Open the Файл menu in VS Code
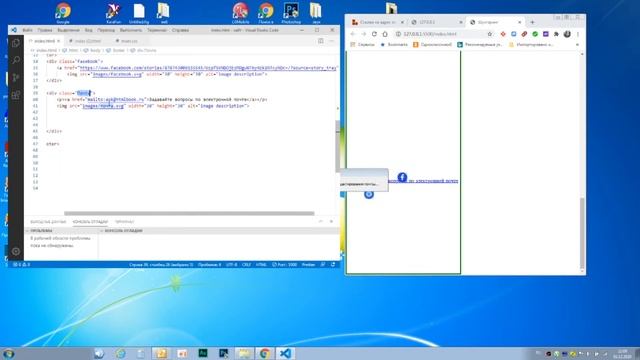640x360 pixels. pyautogui.click(x=27, y=30)
